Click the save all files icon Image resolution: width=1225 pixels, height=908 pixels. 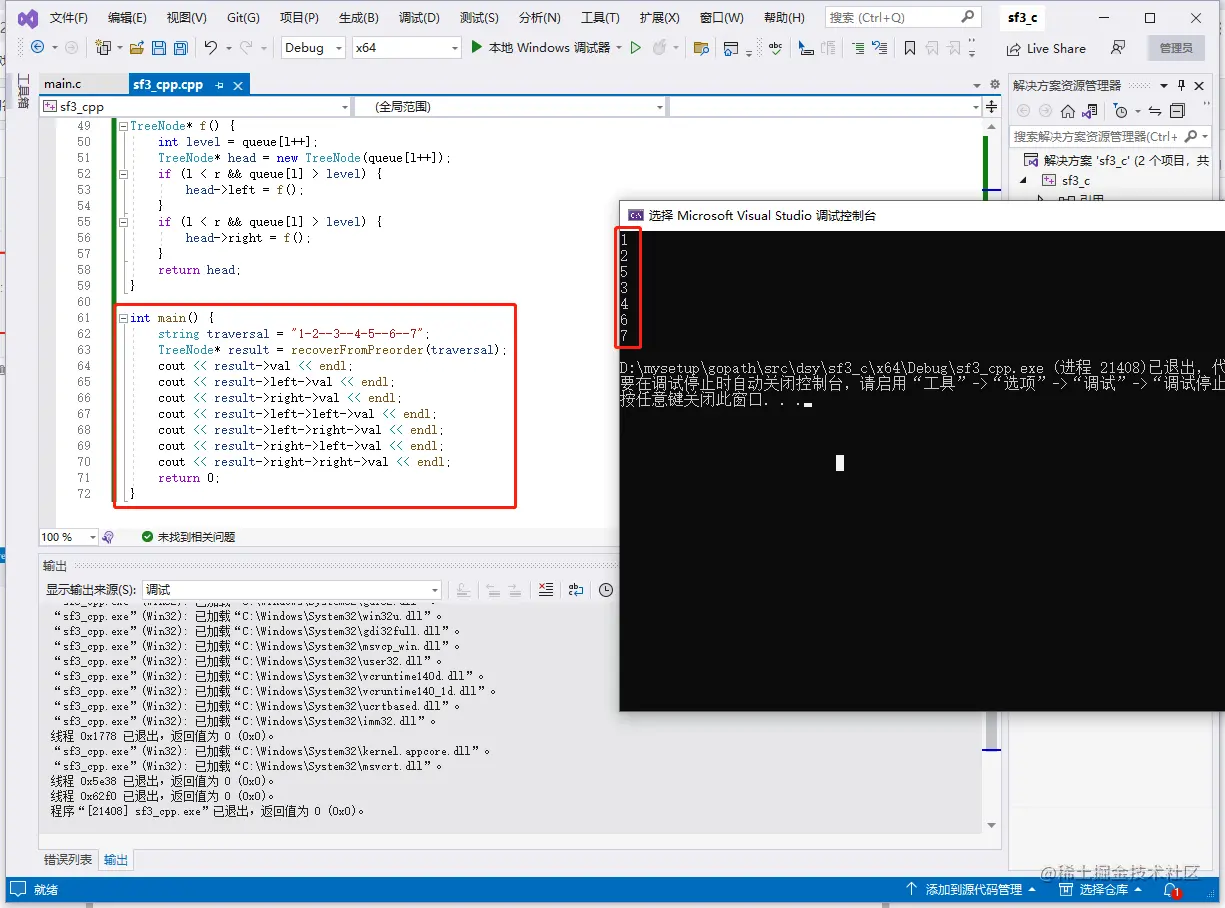click(180, 48)
